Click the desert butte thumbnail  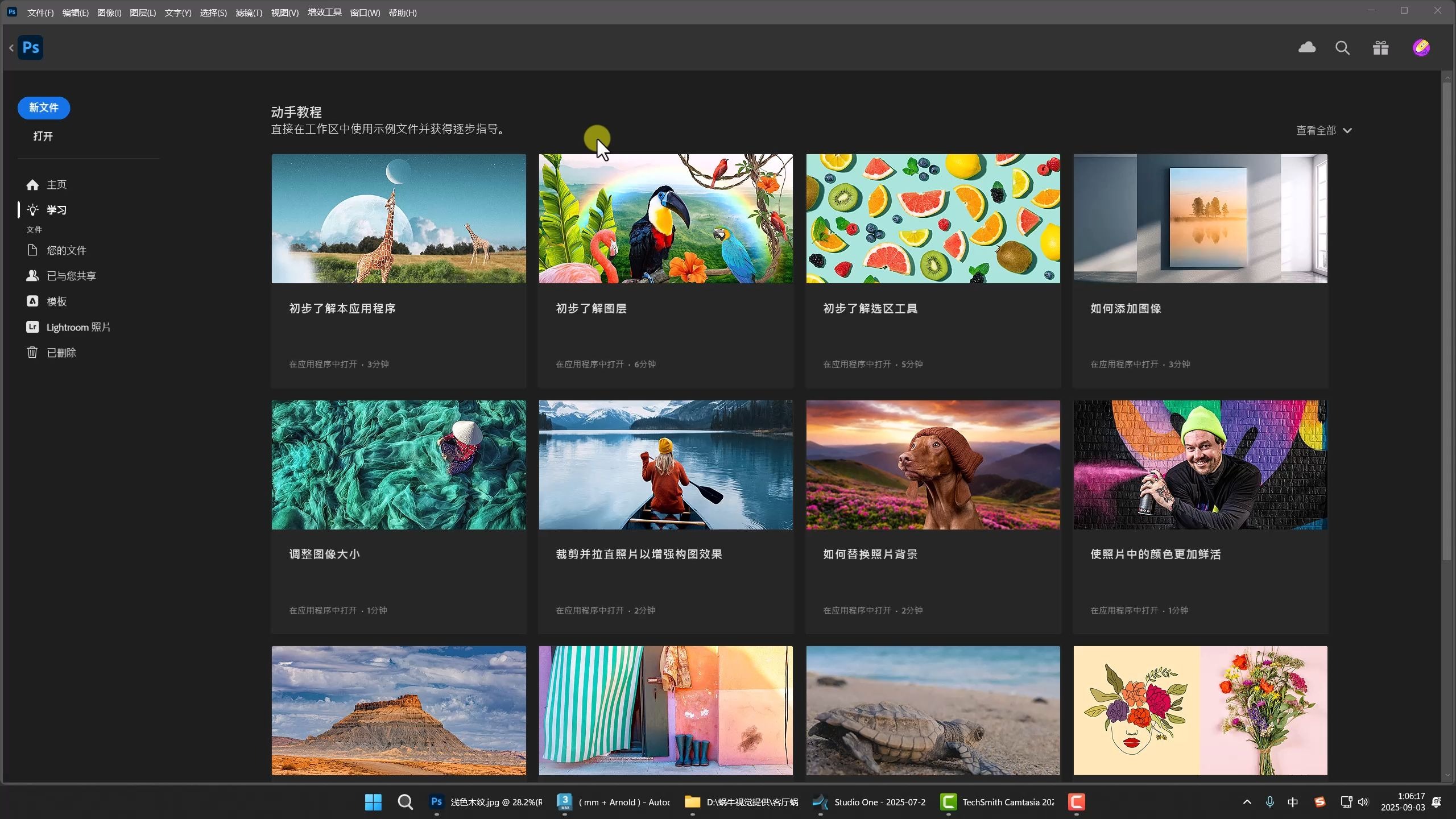[x=399, y=710]
